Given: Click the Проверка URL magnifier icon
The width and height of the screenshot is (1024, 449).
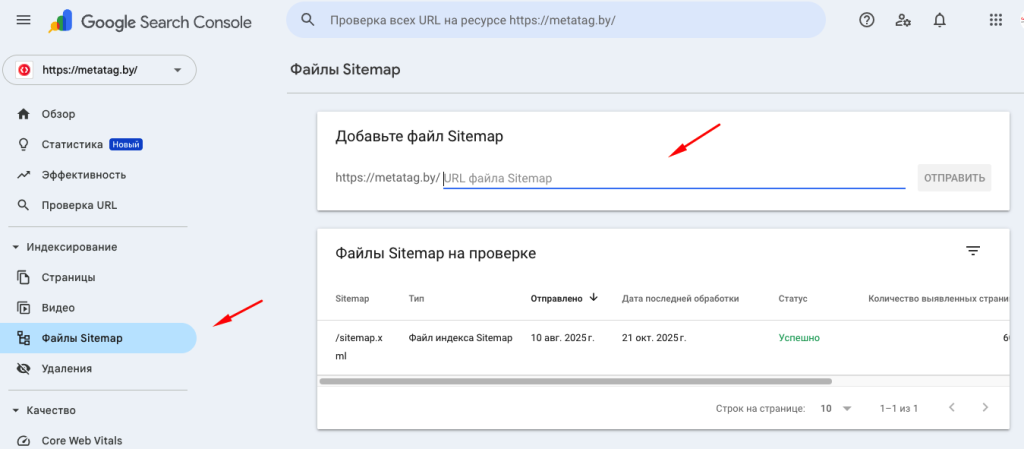Looking at the screenshot, I should [24, 205].
